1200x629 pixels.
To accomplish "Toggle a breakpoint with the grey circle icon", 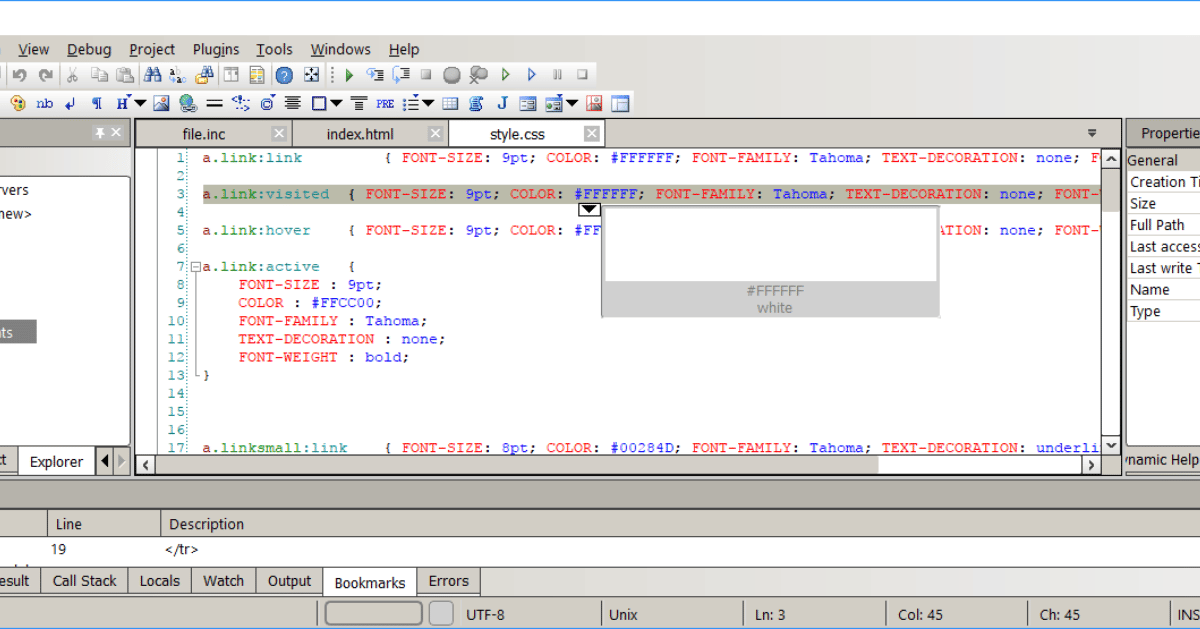I will 452,75.
